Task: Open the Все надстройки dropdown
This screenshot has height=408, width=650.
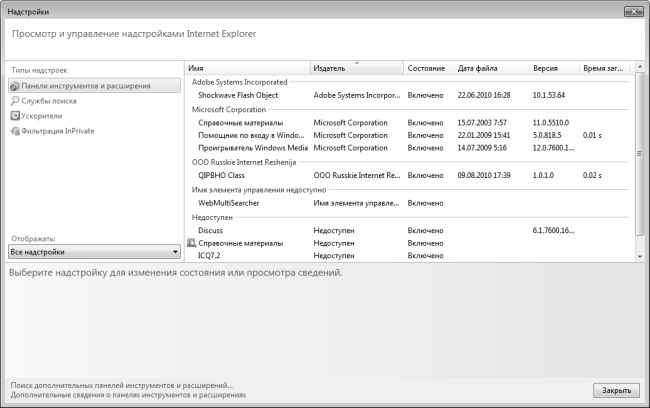Action: click(94, 252)
